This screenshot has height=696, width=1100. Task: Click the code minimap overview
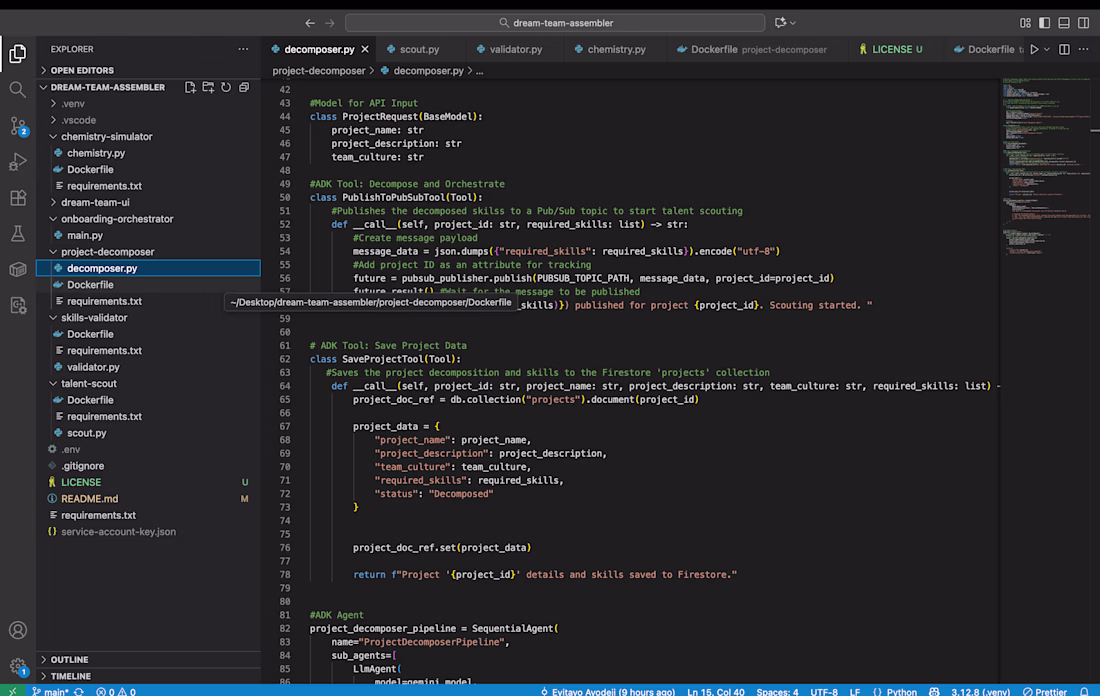coord(1045,168)
